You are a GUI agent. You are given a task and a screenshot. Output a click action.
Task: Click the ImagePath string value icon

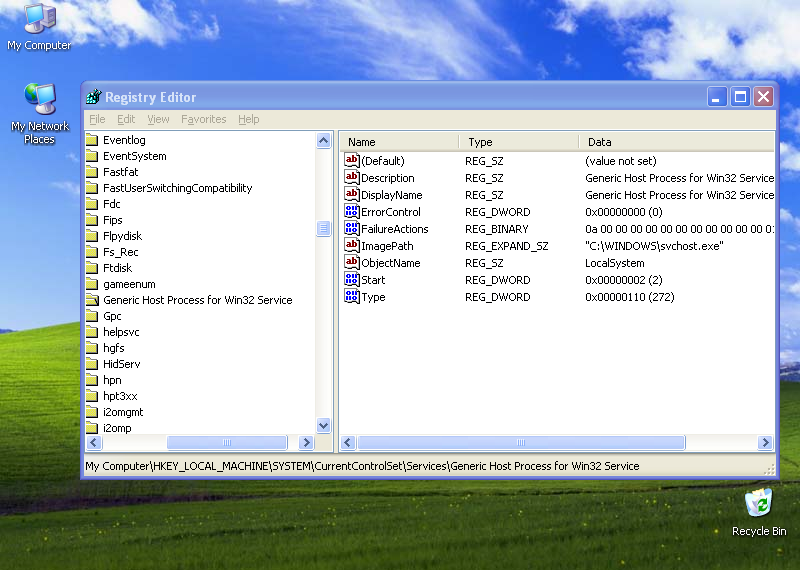coord(352,245)
